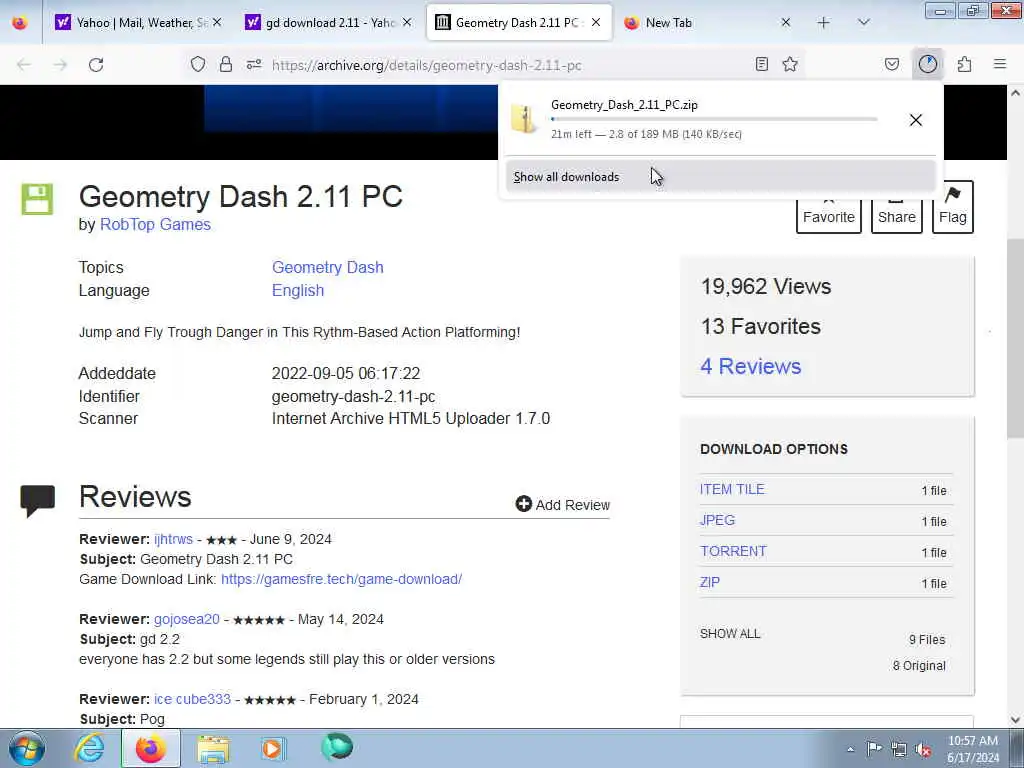Click the address bar URL field

click(496, 65)
